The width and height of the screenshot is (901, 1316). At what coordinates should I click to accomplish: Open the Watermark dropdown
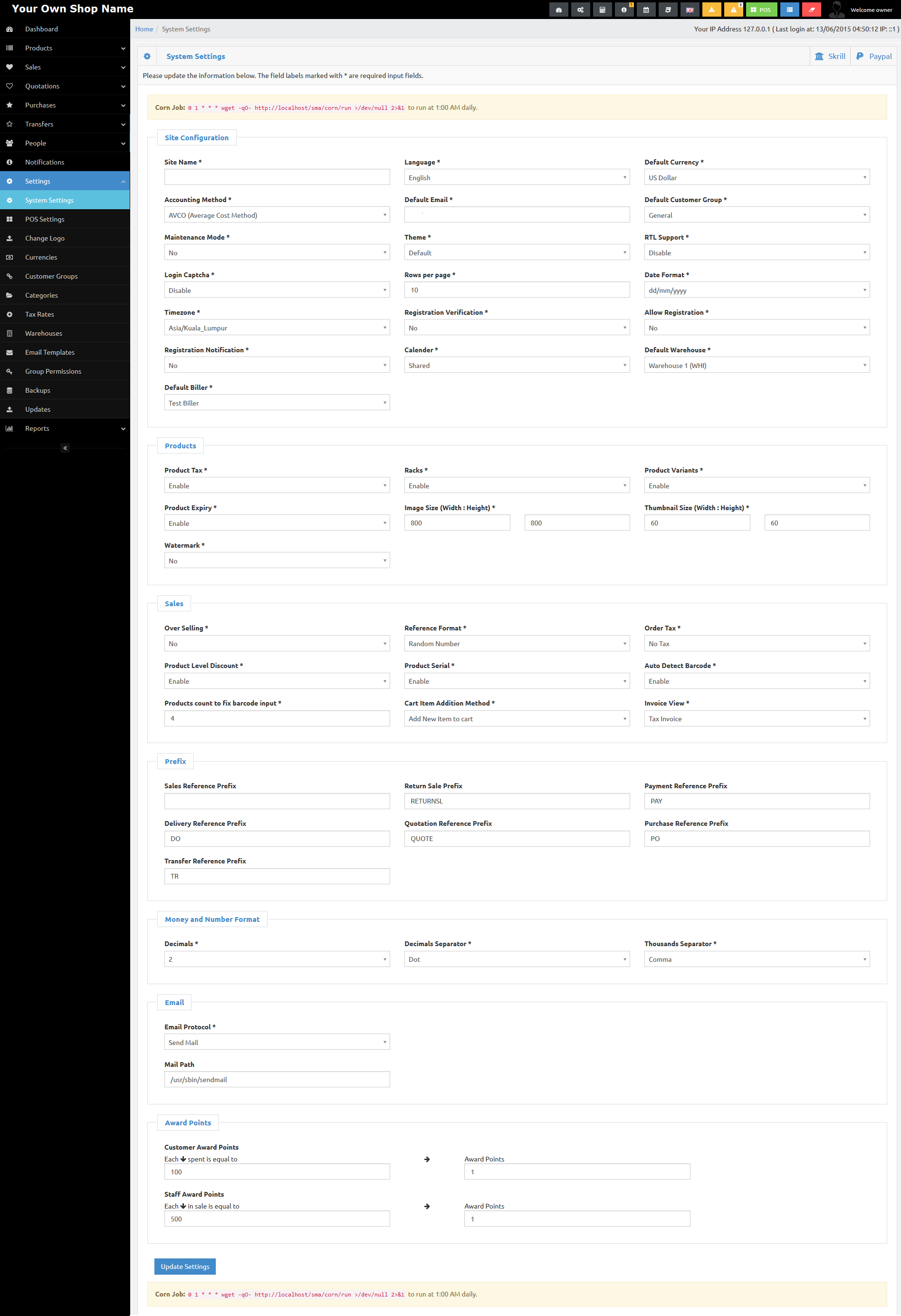point(277,561)
